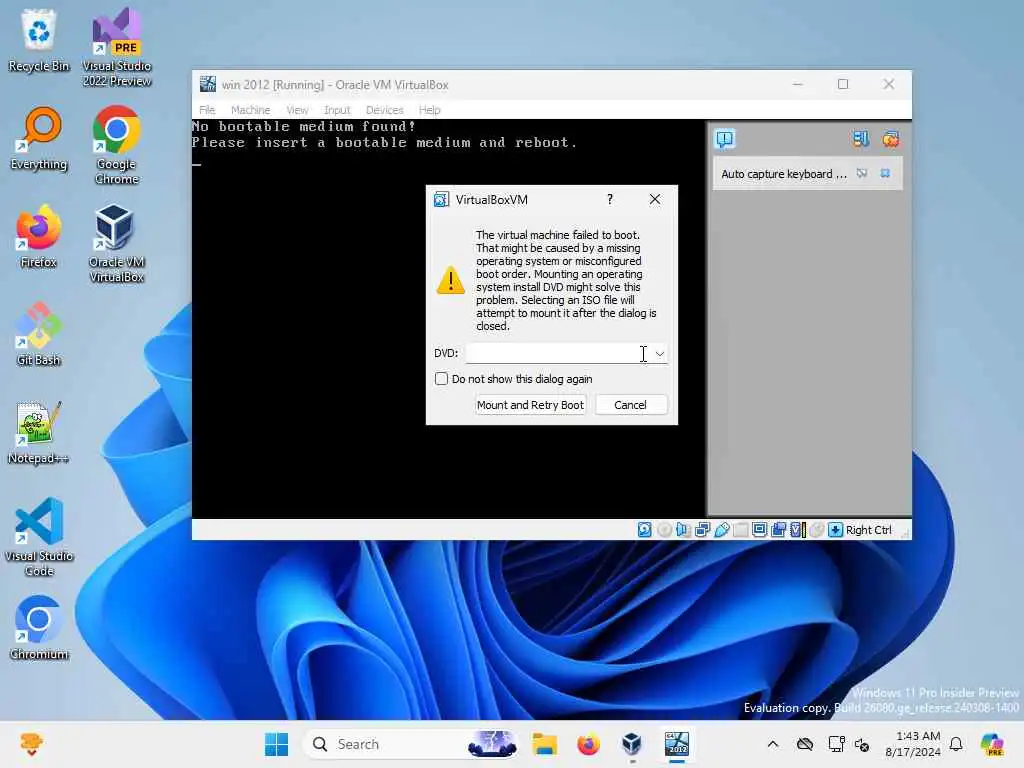The width and height of the screenshot is (1024, 768).
Task: Click the display indicator in VM status bar
Action: 759,530
